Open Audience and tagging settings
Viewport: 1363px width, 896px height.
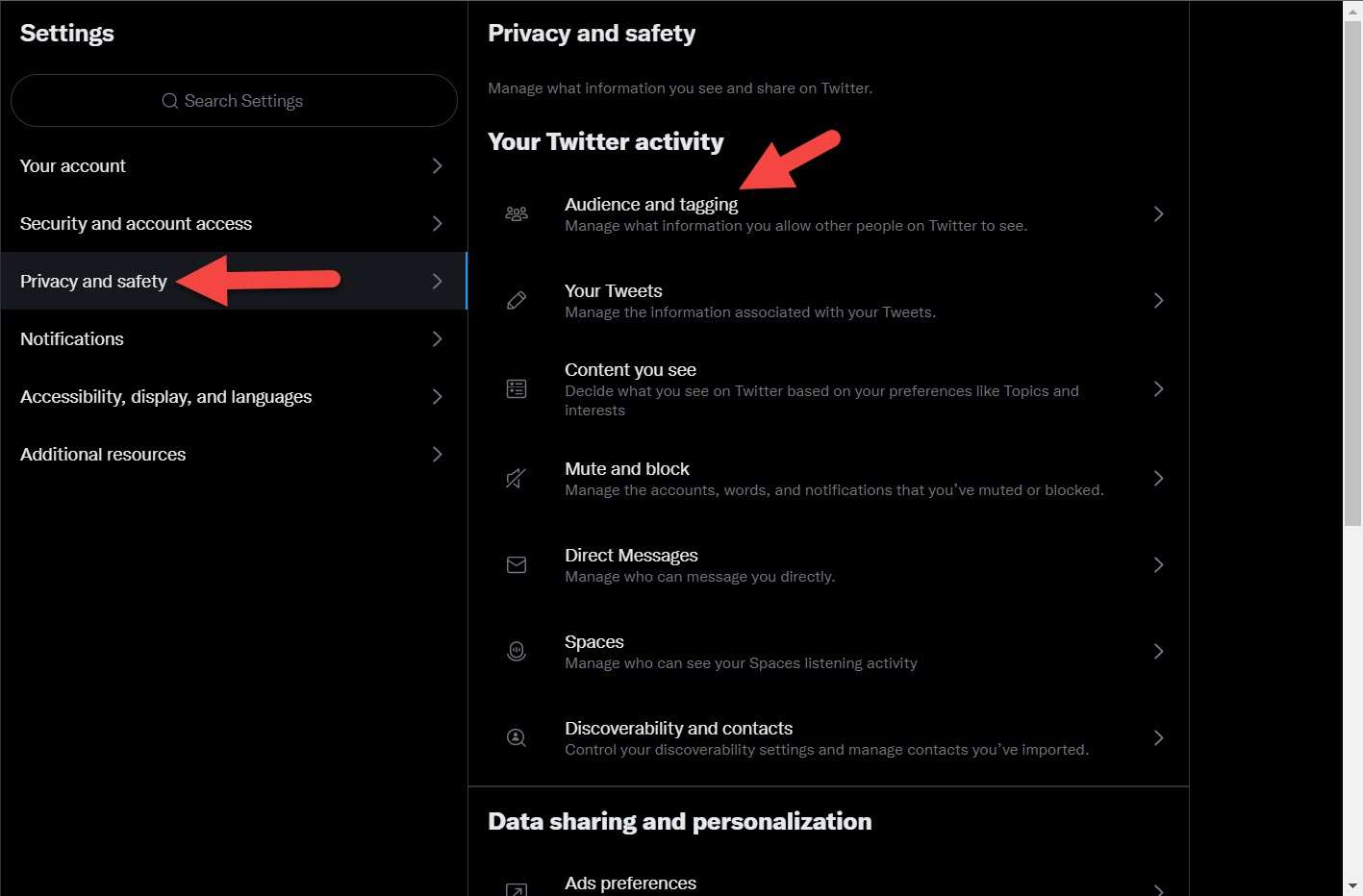(x=651, y=205)
